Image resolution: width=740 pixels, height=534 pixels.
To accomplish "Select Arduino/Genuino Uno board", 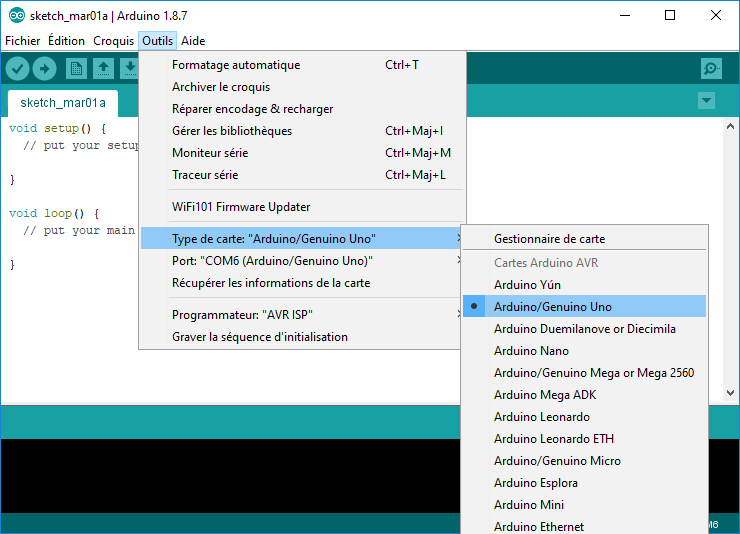I will point(584,307).
